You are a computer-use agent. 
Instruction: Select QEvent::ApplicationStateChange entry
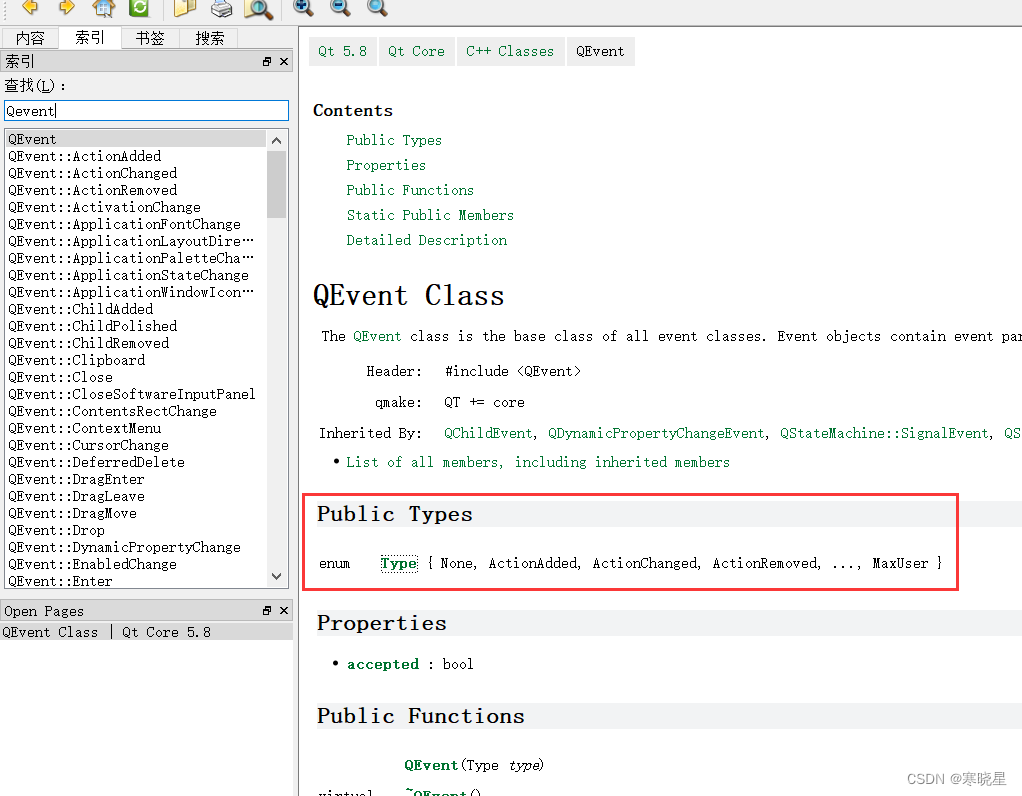pos(136,275)
